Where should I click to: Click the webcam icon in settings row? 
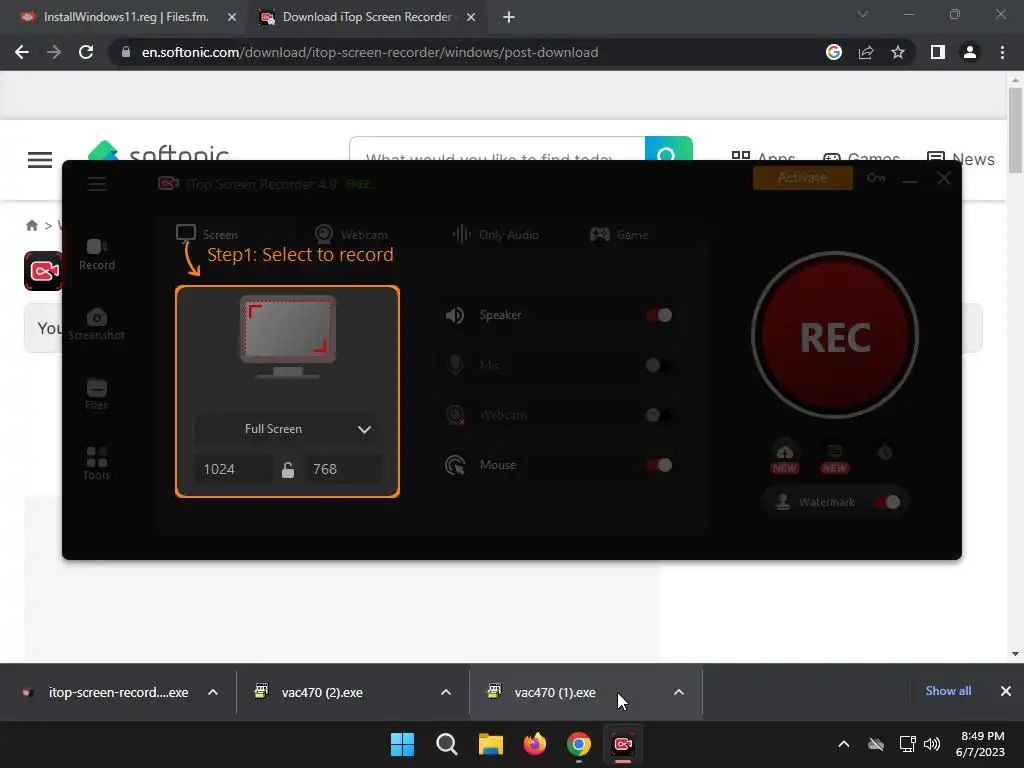tap(455, 415)
